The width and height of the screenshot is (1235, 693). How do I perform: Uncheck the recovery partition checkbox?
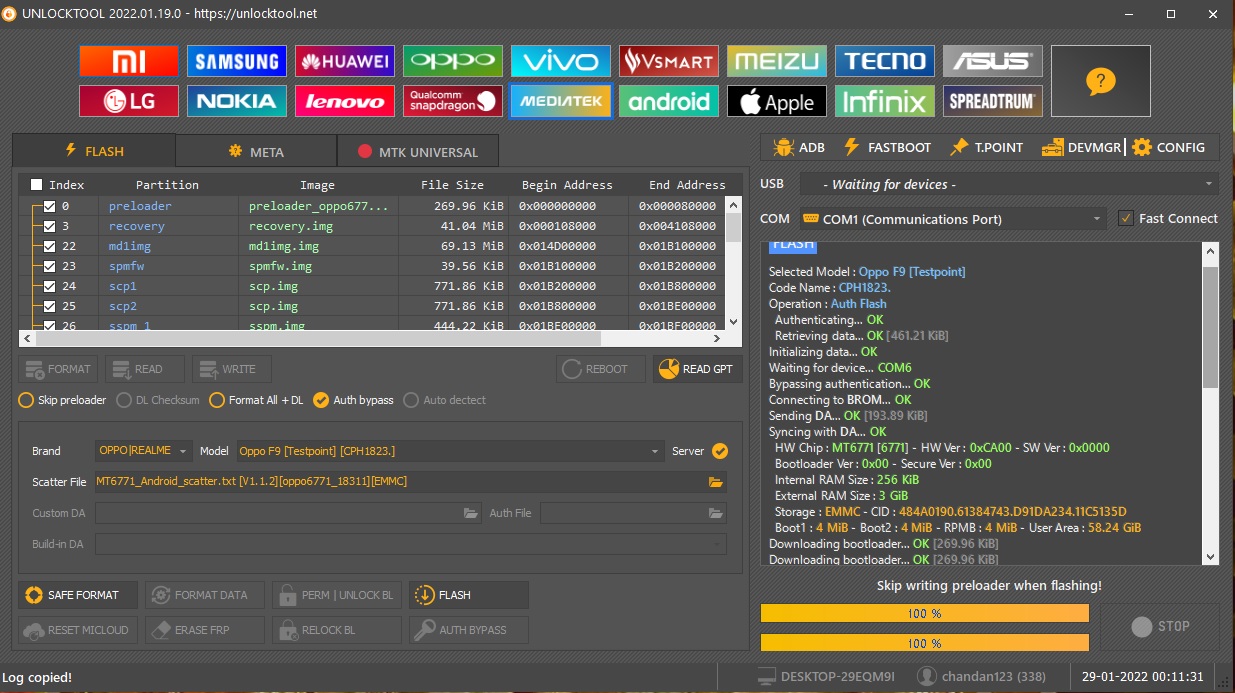49,226
